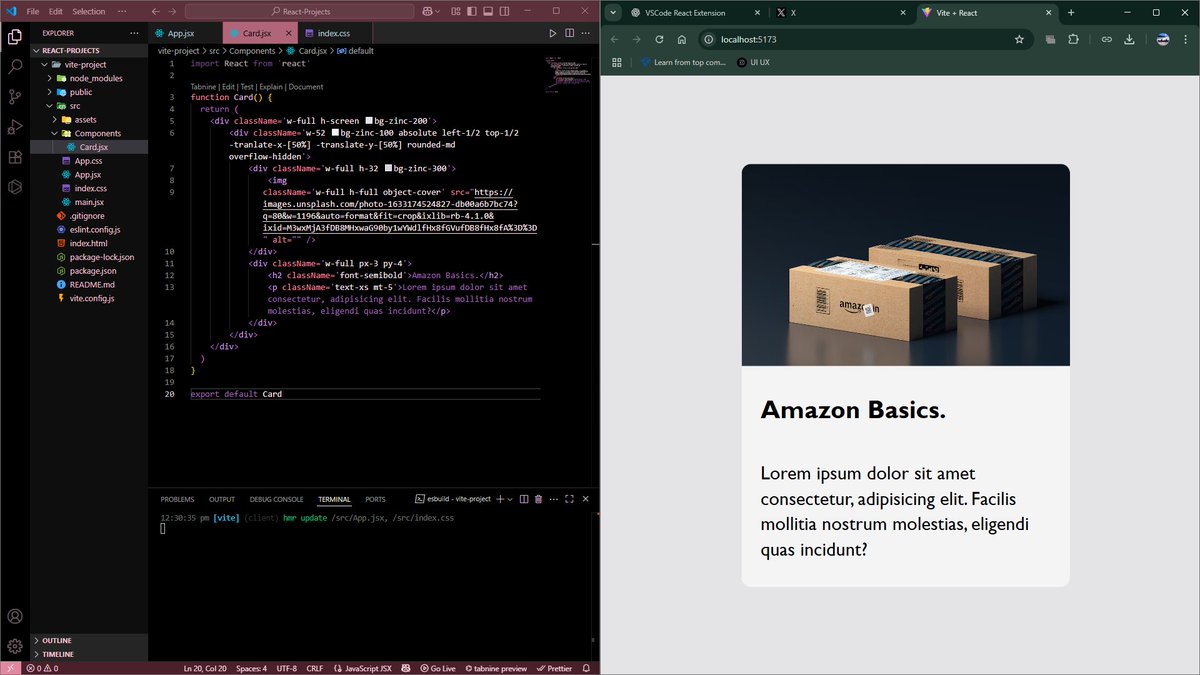Go to Chrome home page icon
This screenshot has height=675, width=1200.
coord(682,40)
